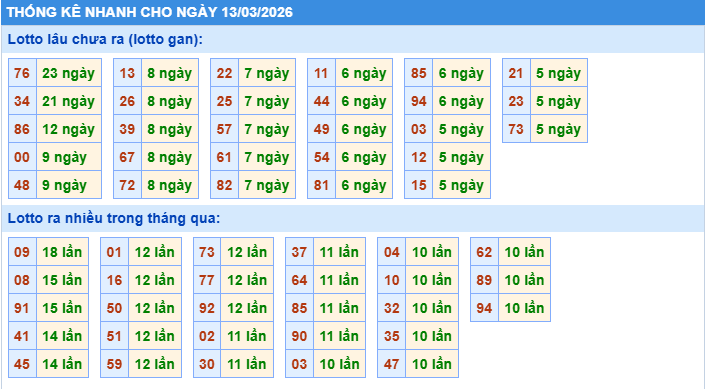The height and width of the screenshot is (389, 707).
Task: Select lotto number 48
Action: pyautogui.click(x=22, y=185)
